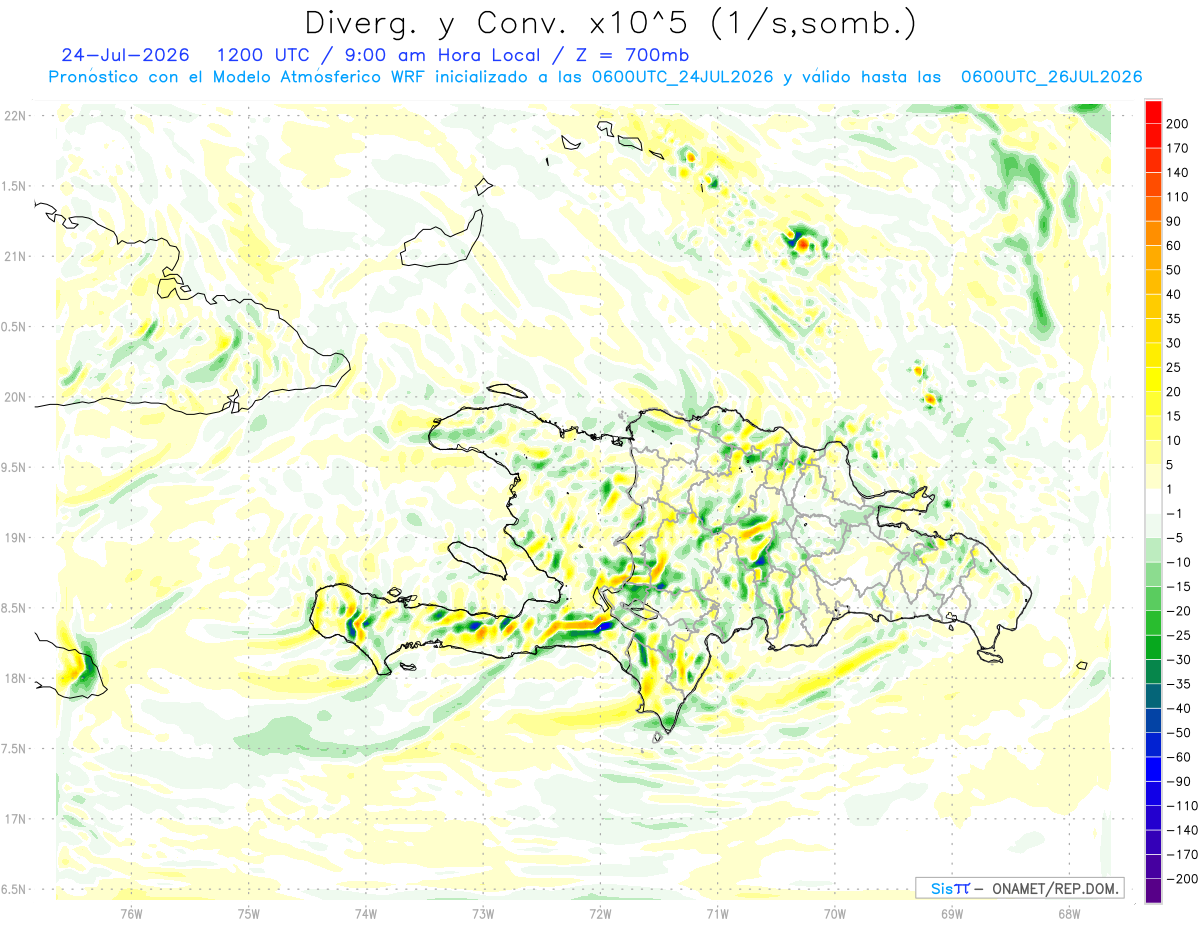This screenshot has width=1200, height=927.
Task: Click the red top segment of the color scale
Action: 1153,111
